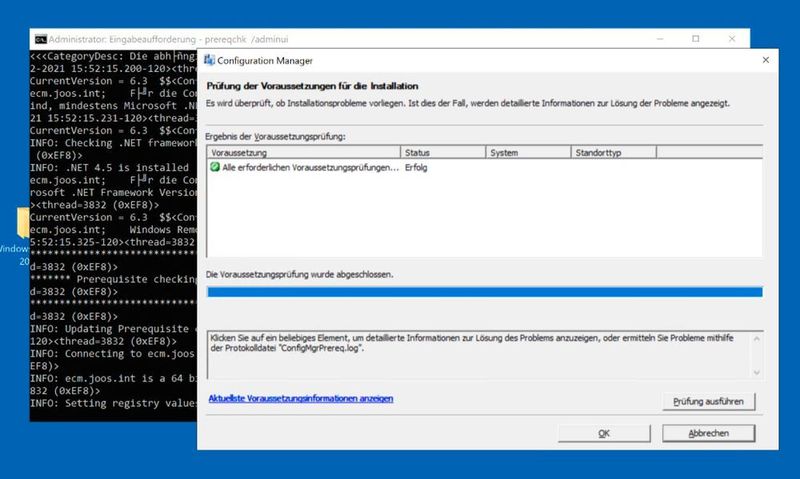This screenshot has width=800, height=479.
Task: Click the command prompt window icon
Action: [x=40, y=39]
